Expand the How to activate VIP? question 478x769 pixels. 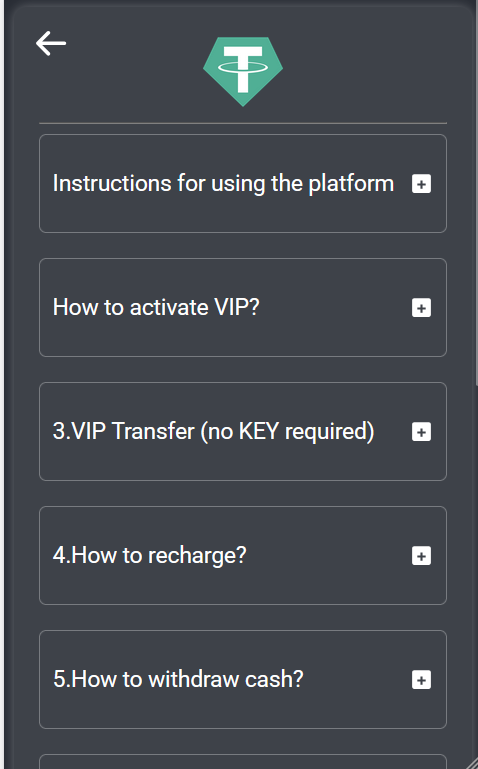156,308
